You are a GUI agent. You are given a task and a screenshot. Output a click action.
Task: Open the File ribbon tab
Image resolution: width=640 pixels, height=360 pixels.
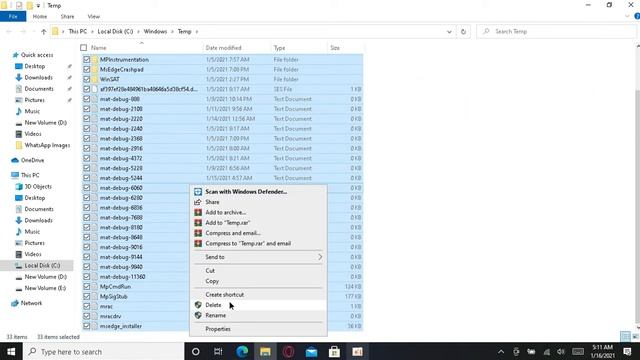[x=13, y=16]
